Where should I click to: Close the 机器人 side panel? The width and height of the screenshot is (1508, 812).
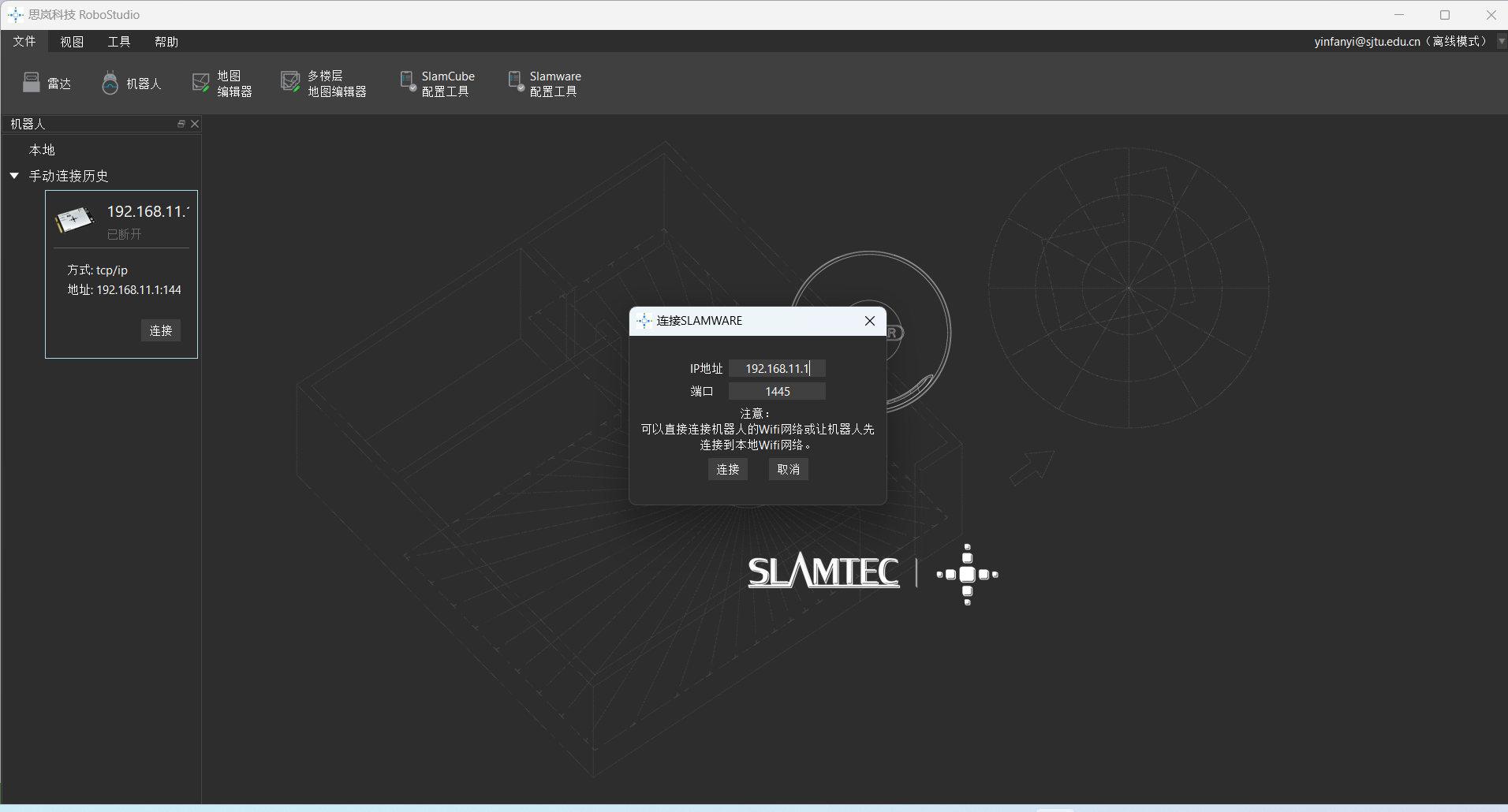[195, 124]
